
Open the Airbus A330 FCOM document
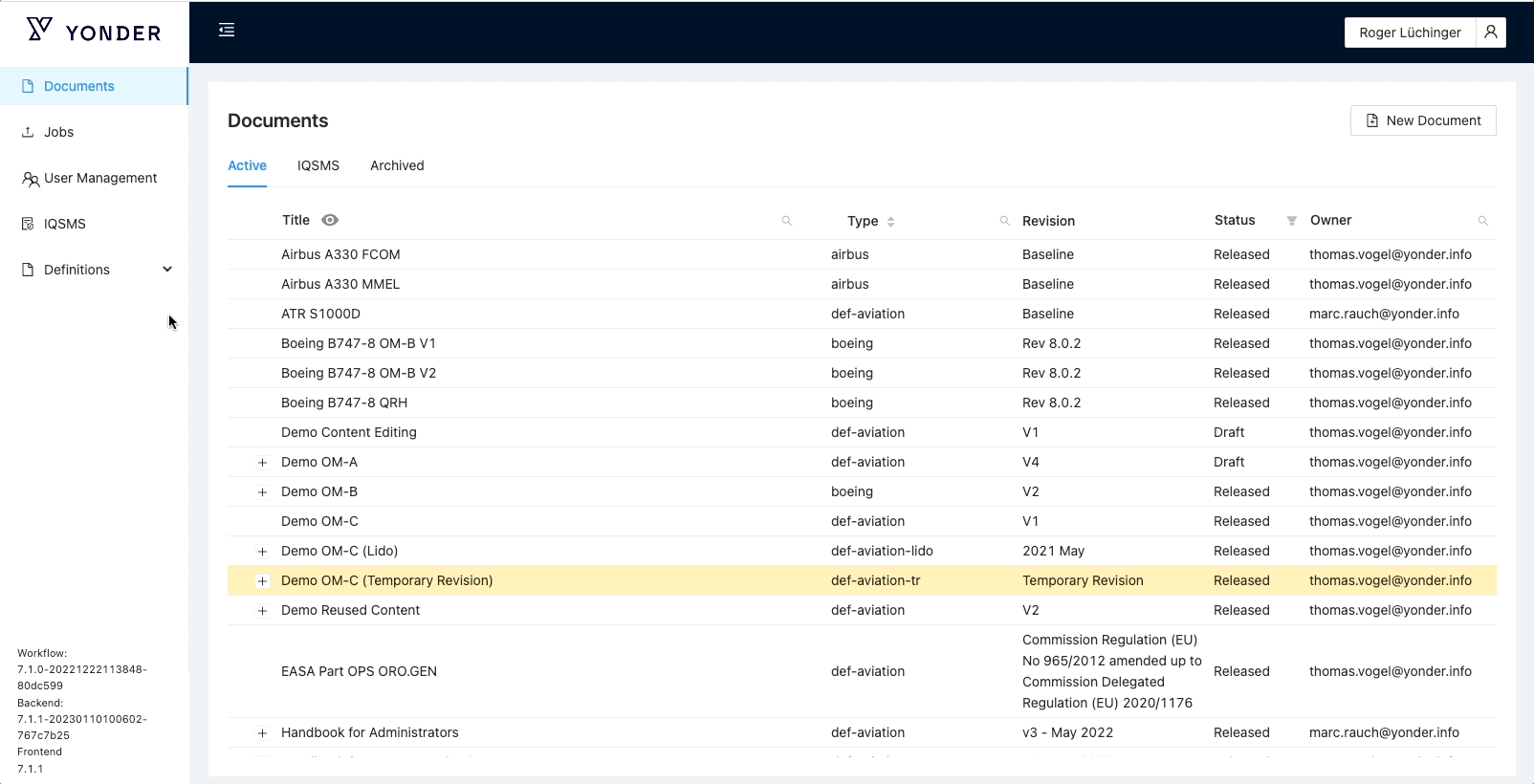pyautogui.click(x=340, y=254)
